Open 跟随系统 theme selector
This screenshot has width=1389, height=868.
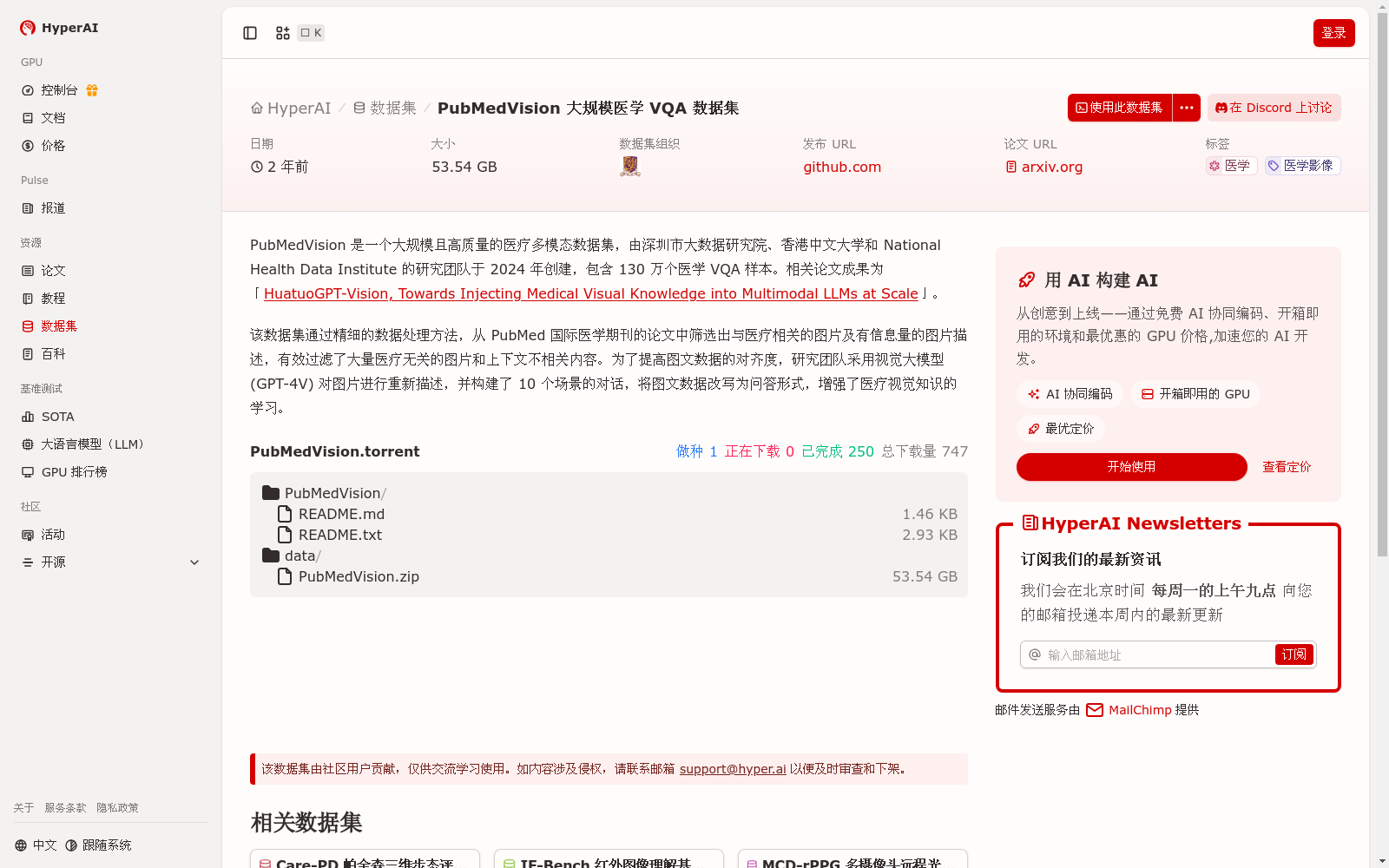[x=98, y=845]
